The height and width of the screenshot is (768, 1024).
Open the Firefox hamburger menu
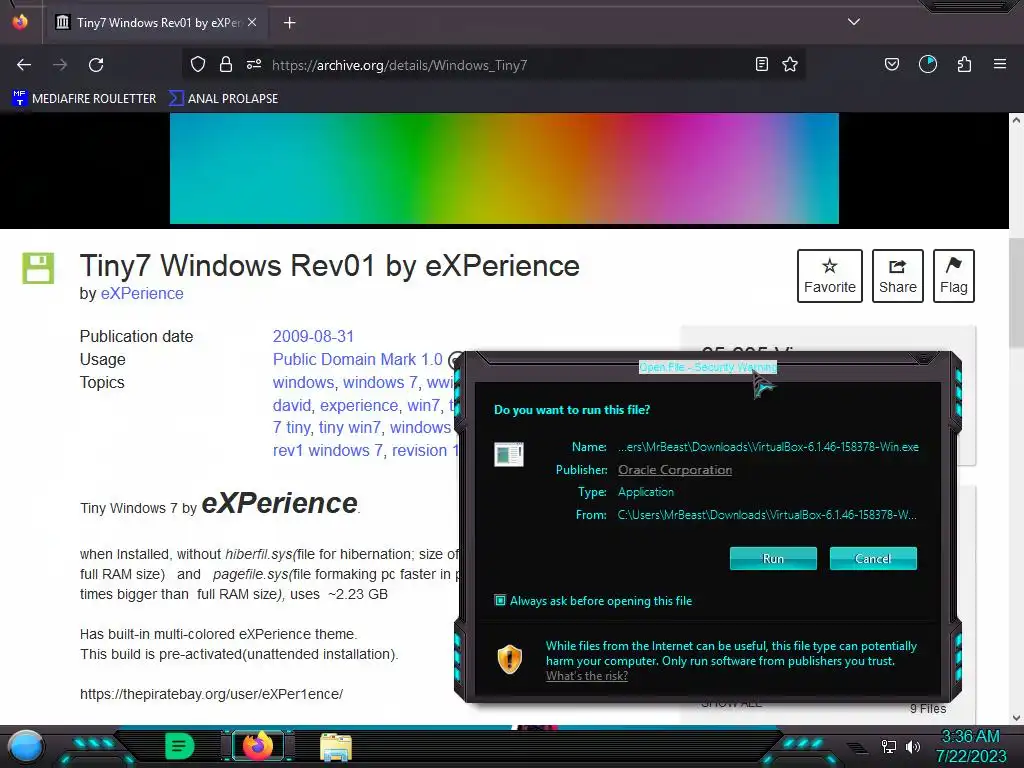coord(1000,64)
